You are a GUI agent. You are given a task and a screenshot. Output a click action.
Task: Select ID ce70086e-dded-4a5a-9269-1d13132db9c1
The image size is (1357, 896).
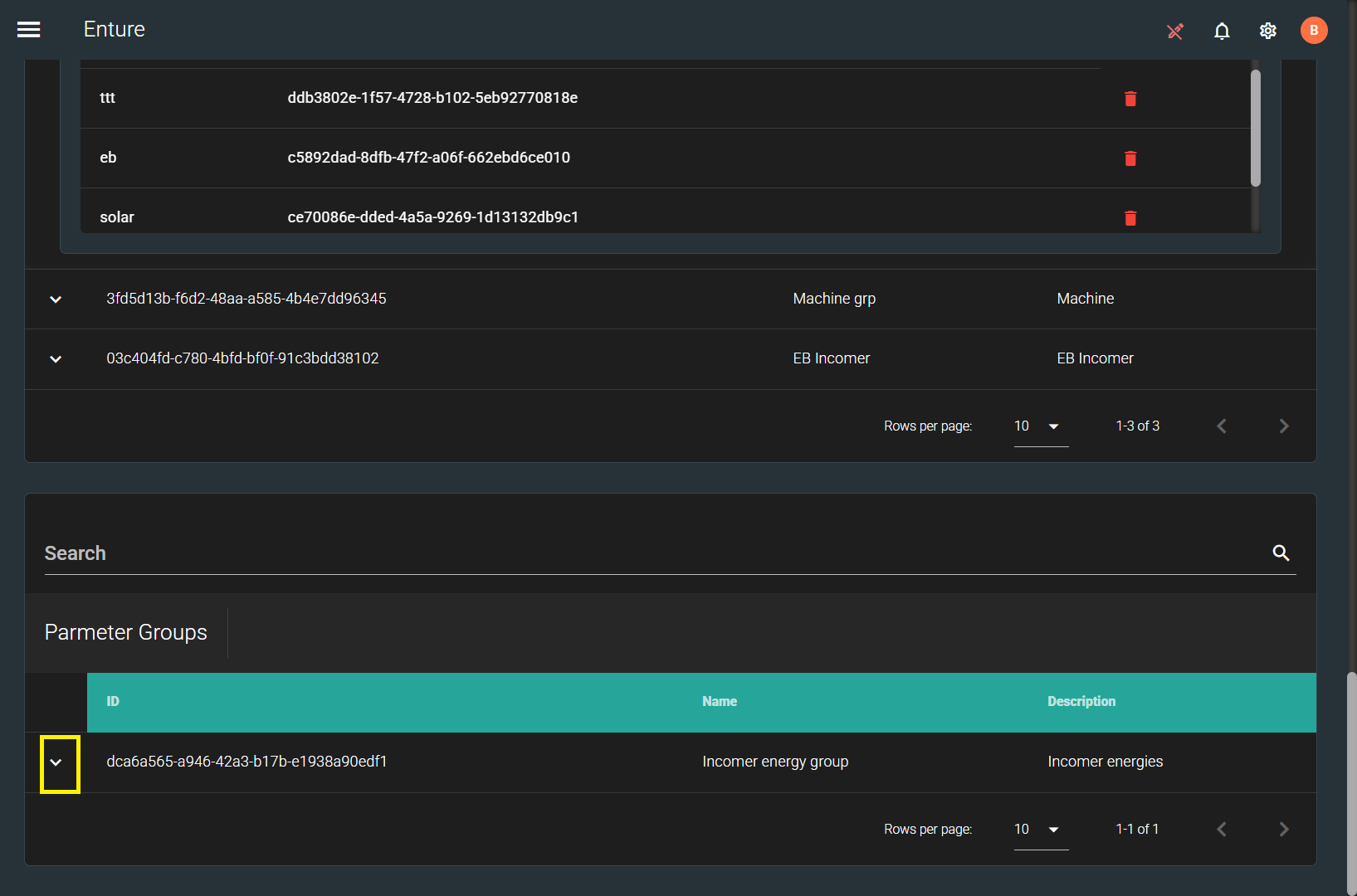tap(432, 217)
